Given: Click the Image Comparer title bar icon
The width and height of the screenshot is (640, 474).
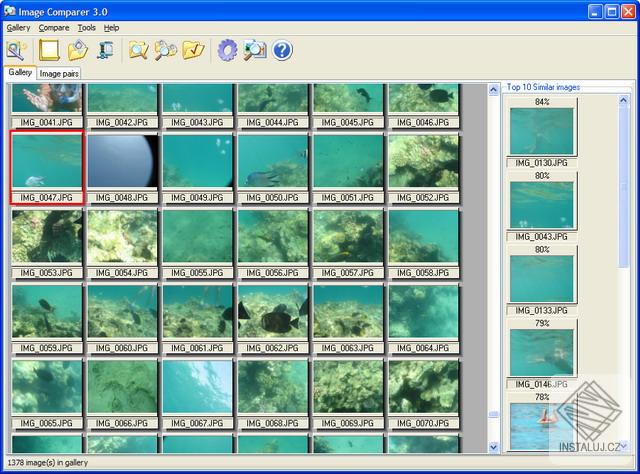Looking at the screenshot, I should (x=9, y=11).
